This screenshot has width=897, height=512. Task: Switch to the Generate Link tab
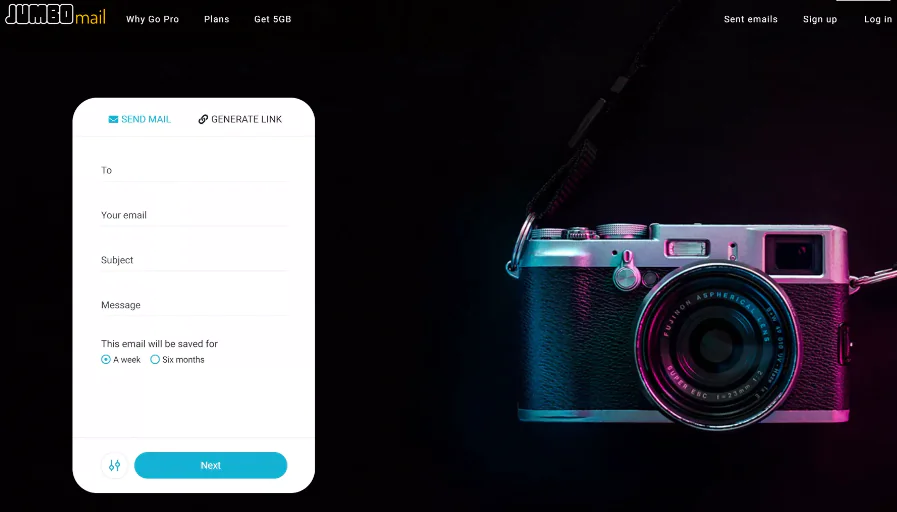coord(240,120)
